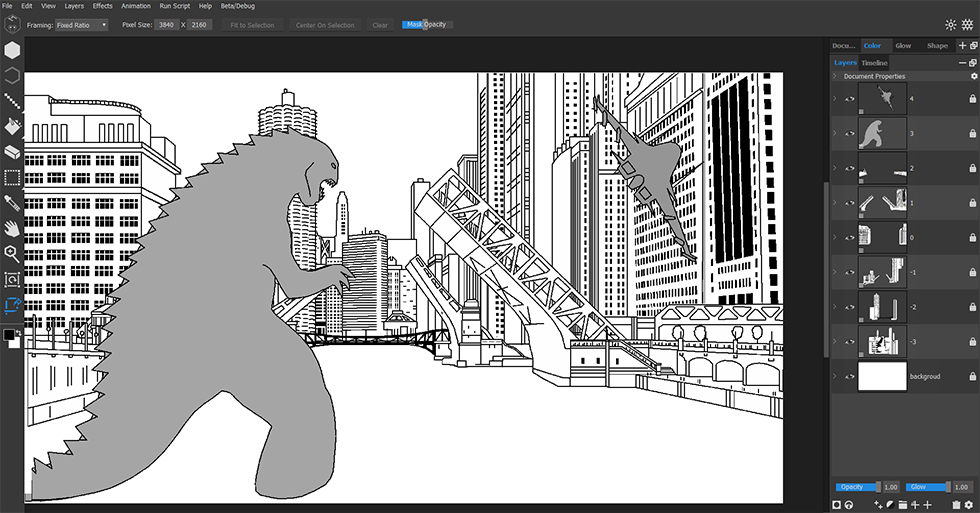980x513 pixels.
Task: Expand the Document Properties section
Action: (x=835, y=76)
